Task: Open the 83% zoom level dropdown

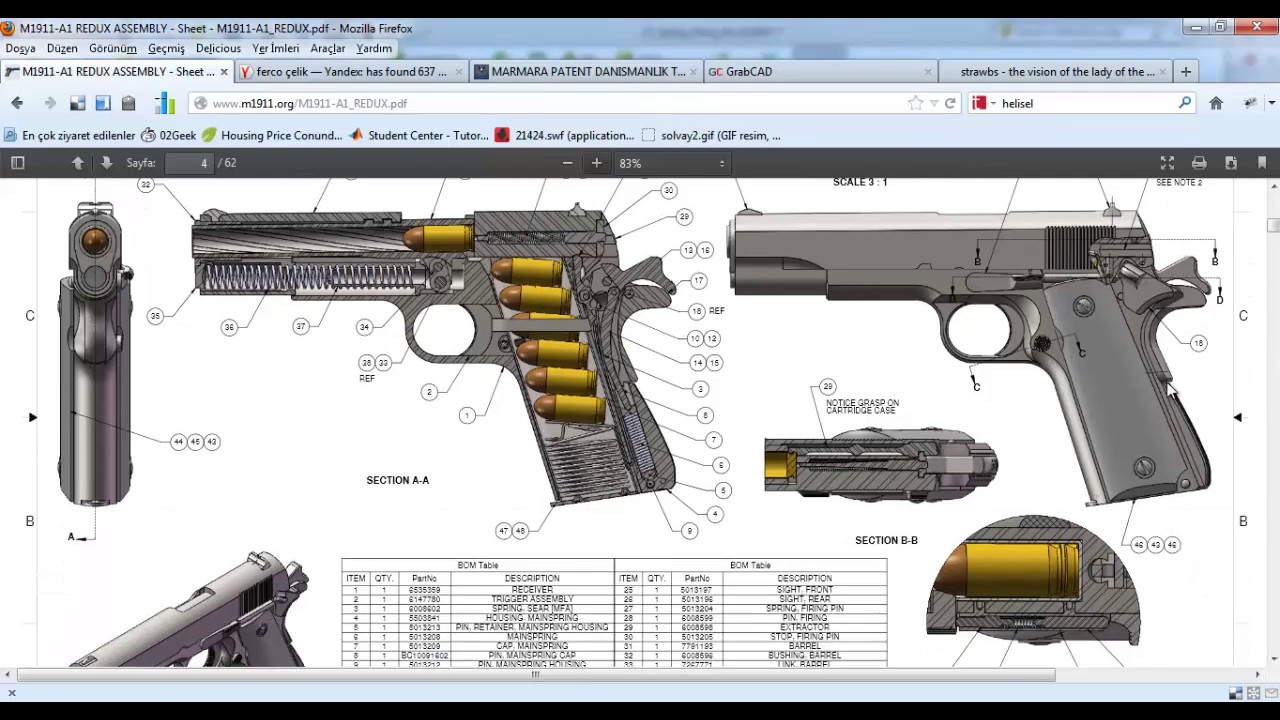Action: click(672, 163)
